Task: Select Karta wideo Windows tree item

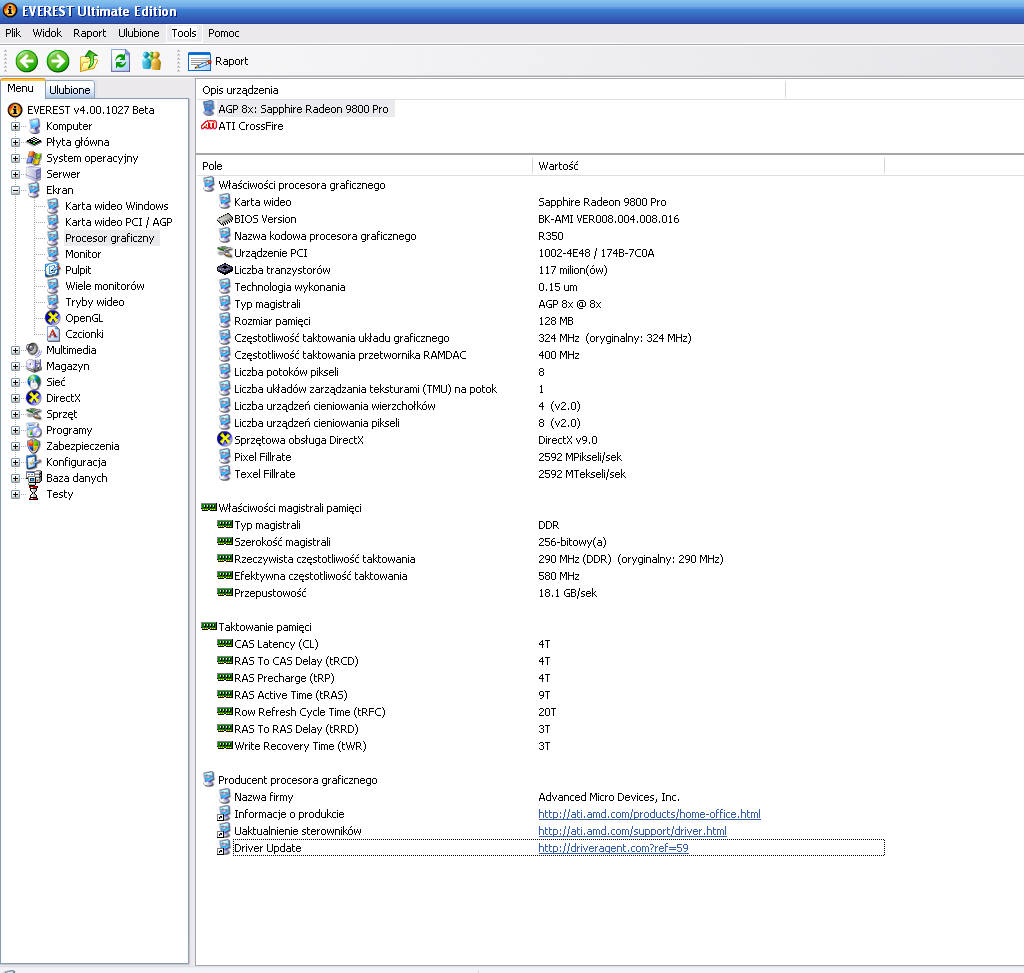Action: click(116, 206)
